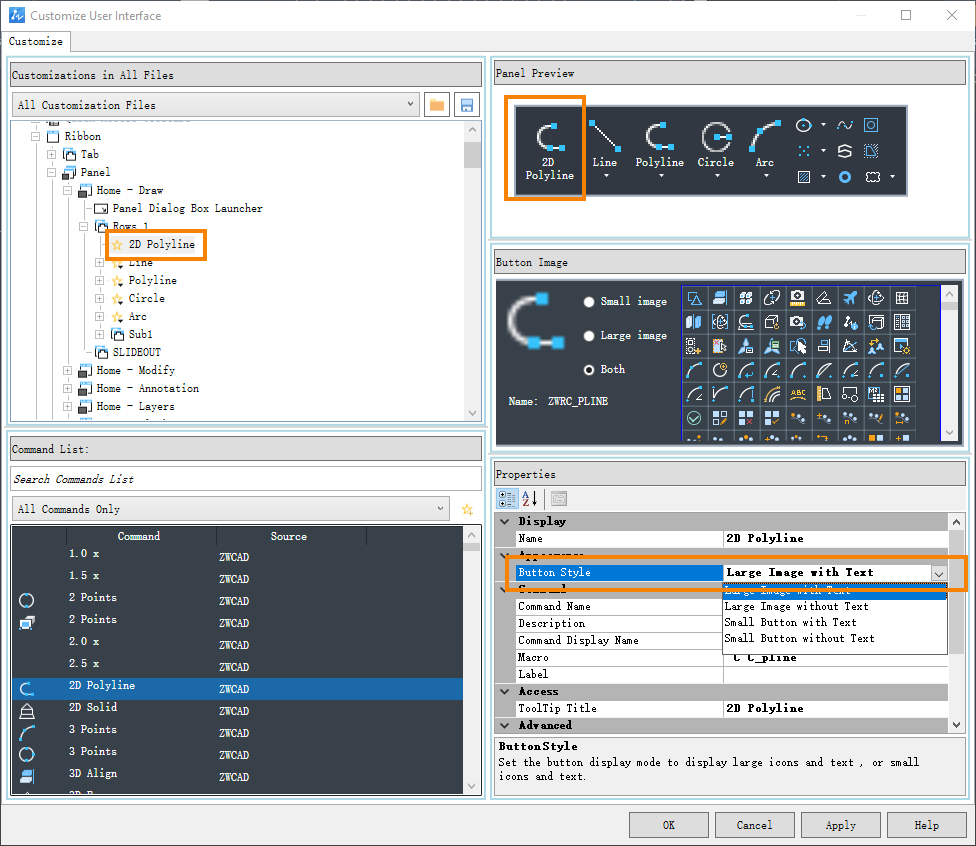This screenshot has width=976, height=846.
Task: Collapse the Access section in Properties
Action: 505,692
